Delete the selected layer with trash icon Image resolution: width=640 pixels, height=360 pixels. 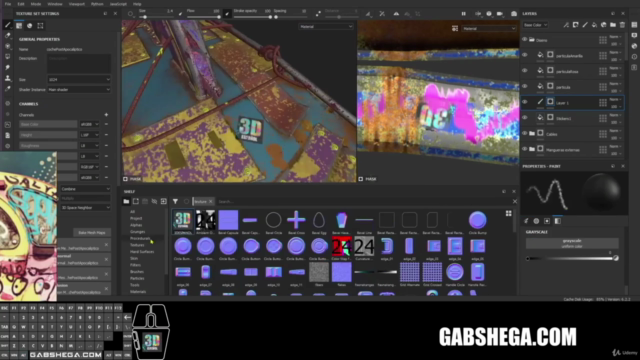(x=622, y=25)
